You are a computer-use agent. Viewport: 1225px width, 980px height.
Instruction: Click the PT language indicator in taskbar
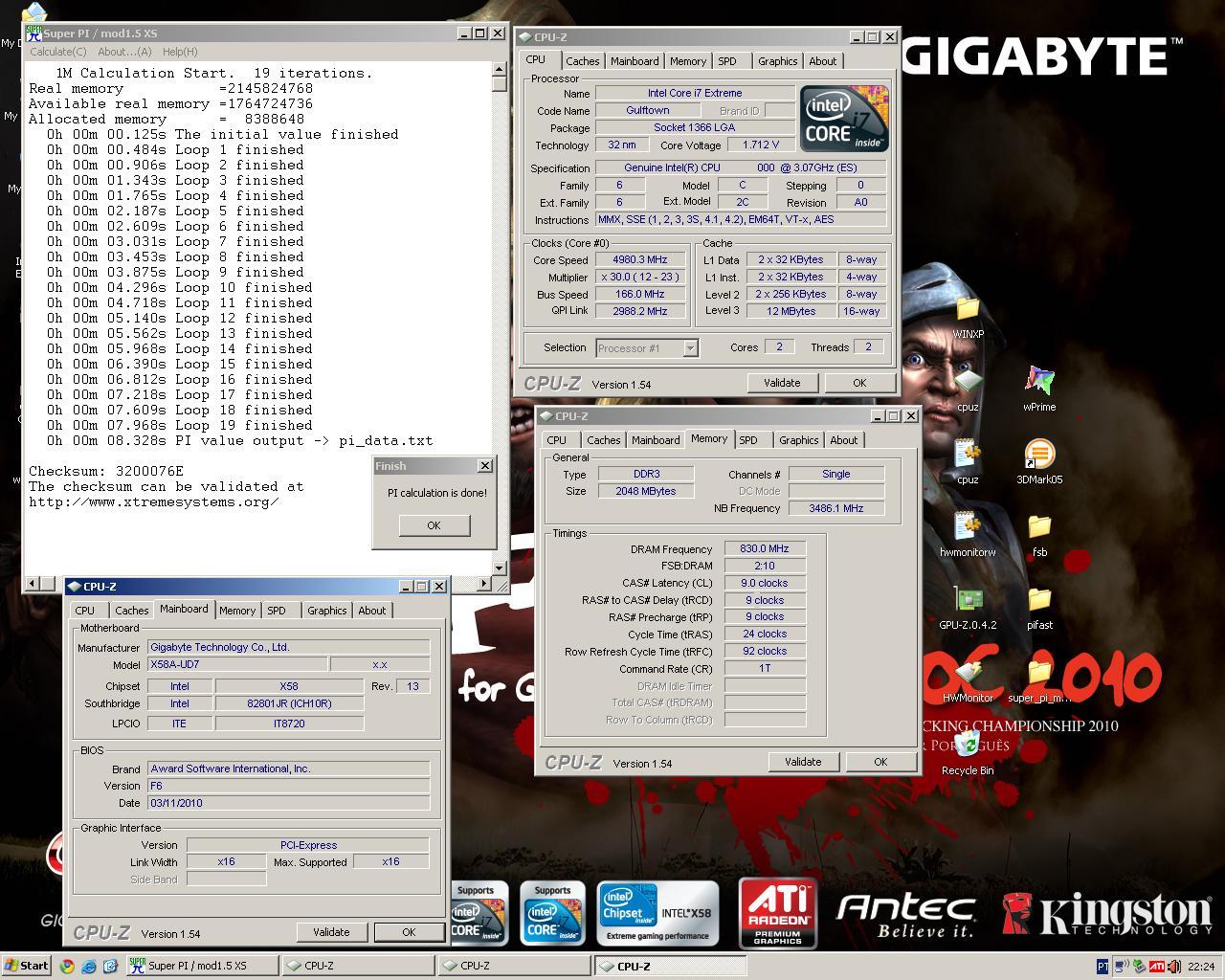click(x=1102, y=967)
